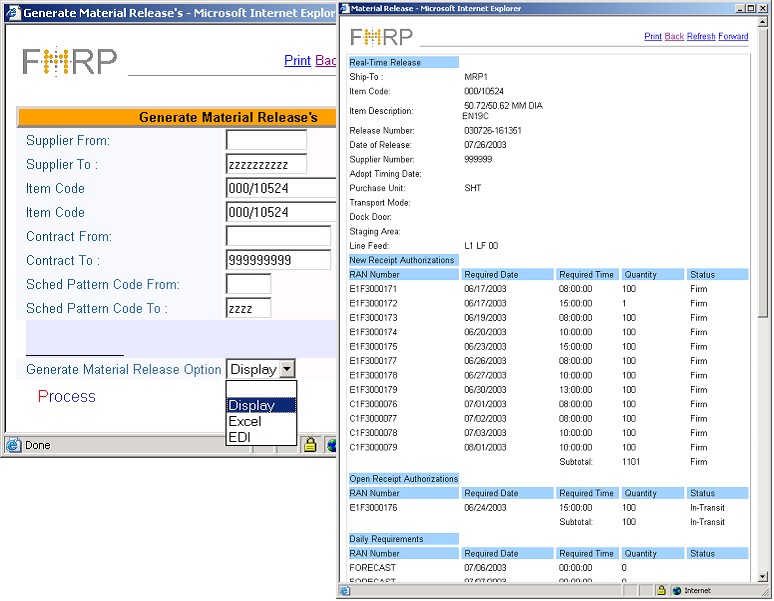
Task: Click Print link in Material Release window
Action: pyautogui.click(x=653, y=36)
